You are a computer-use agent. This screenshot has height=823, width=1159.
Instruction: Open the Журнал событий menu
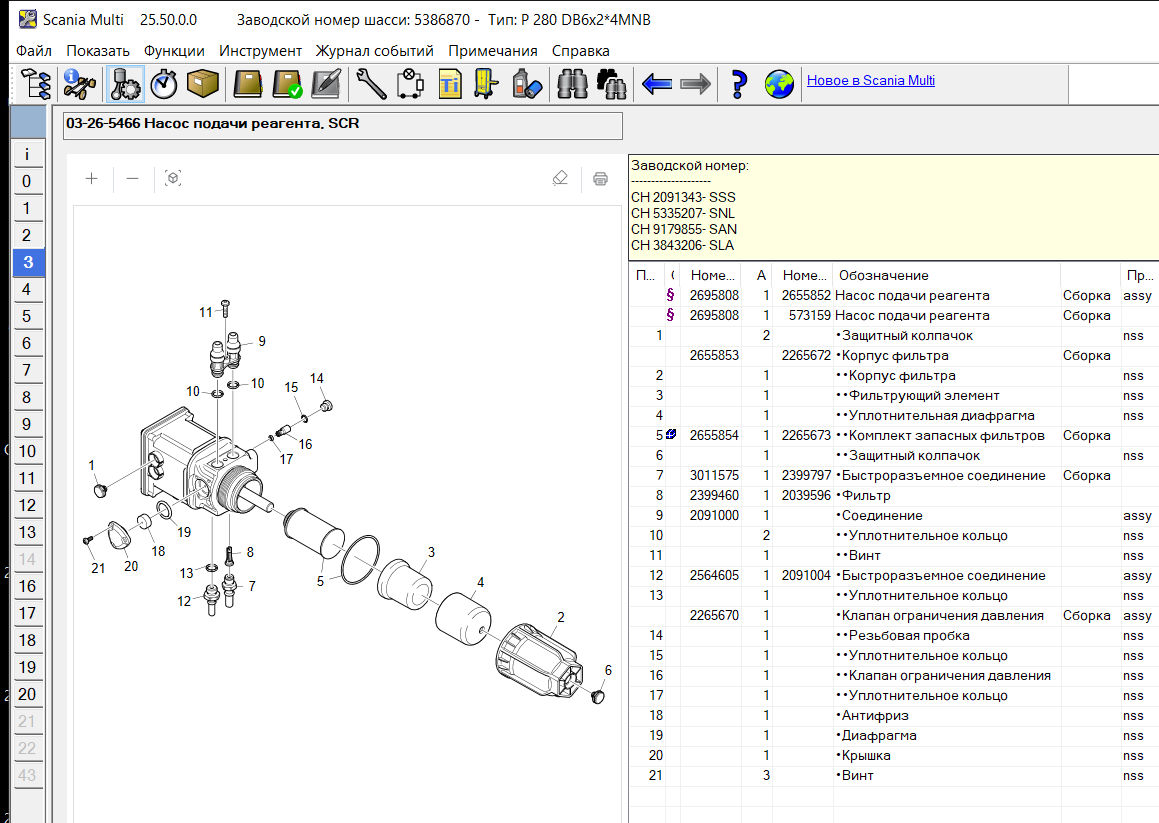(374, 50)
